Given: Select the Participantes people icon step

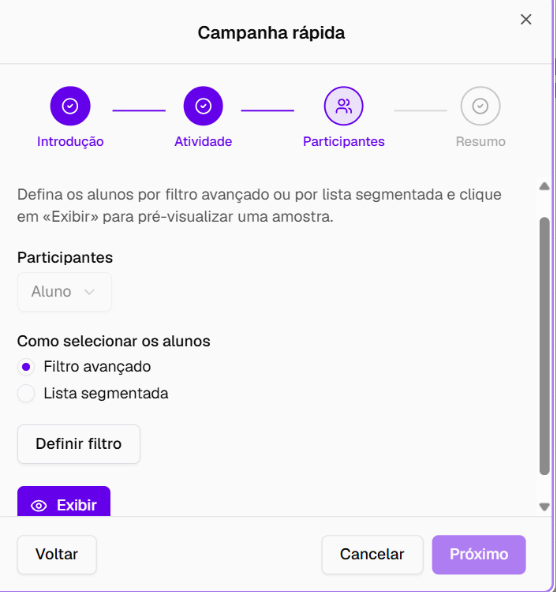Looking at the screenshot, I should [x=343, y=106].
